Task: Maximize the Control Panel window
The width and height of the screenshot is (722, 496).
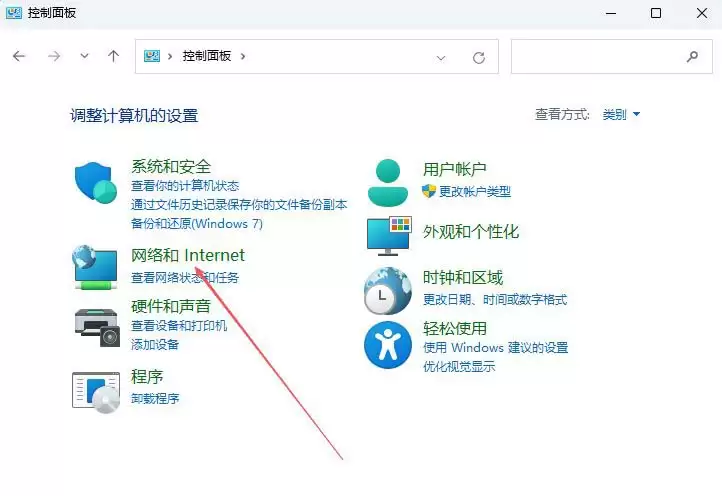Action: (x=656, y=13)
